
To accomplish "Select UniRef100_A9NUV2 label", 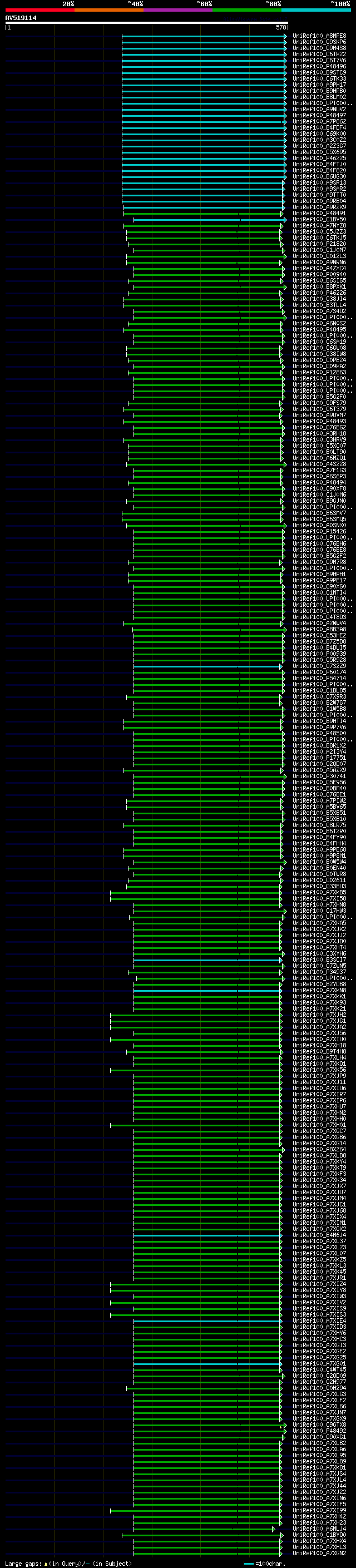I will [319, 110].
